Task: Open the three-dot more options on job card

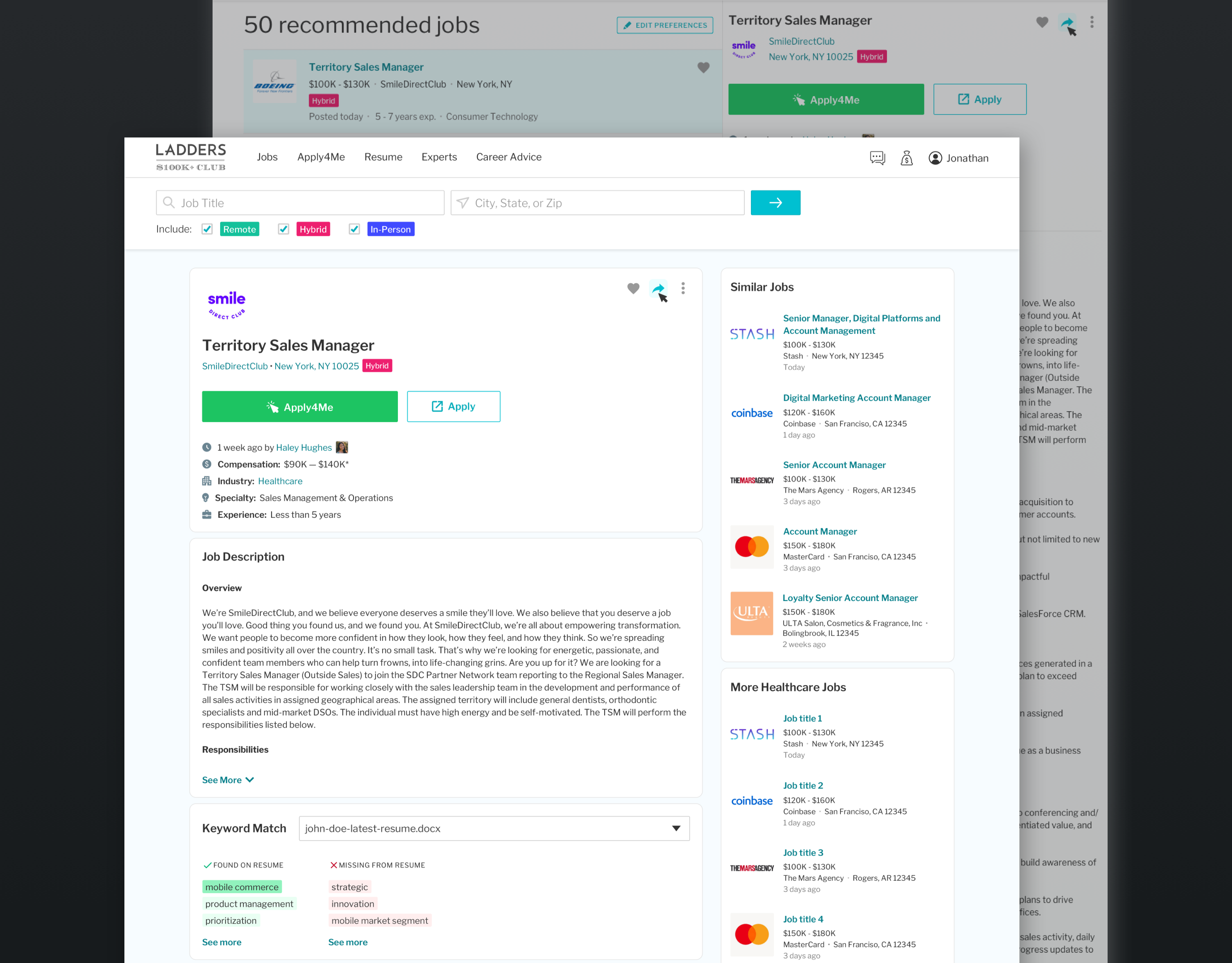Action: (682, 288)
